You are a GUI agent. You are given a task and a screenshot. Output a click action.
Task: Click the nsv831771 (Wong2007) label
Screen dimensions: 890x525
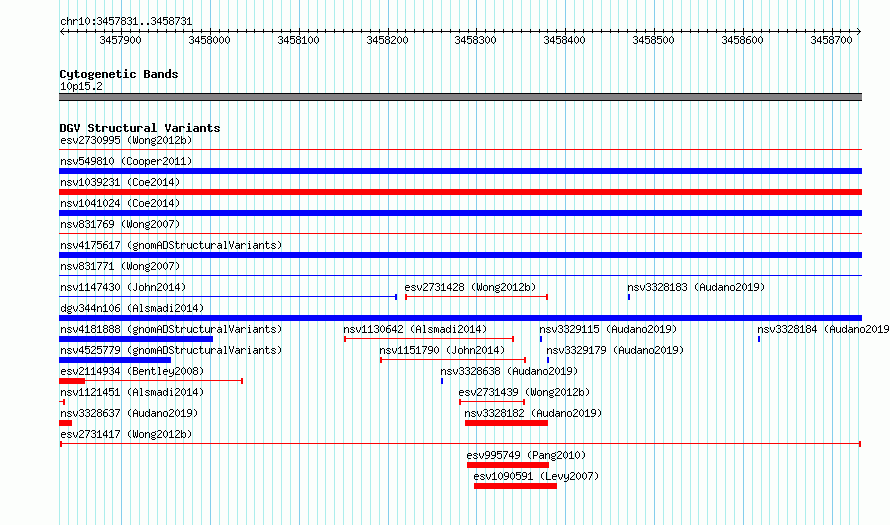tap(120, 266)
